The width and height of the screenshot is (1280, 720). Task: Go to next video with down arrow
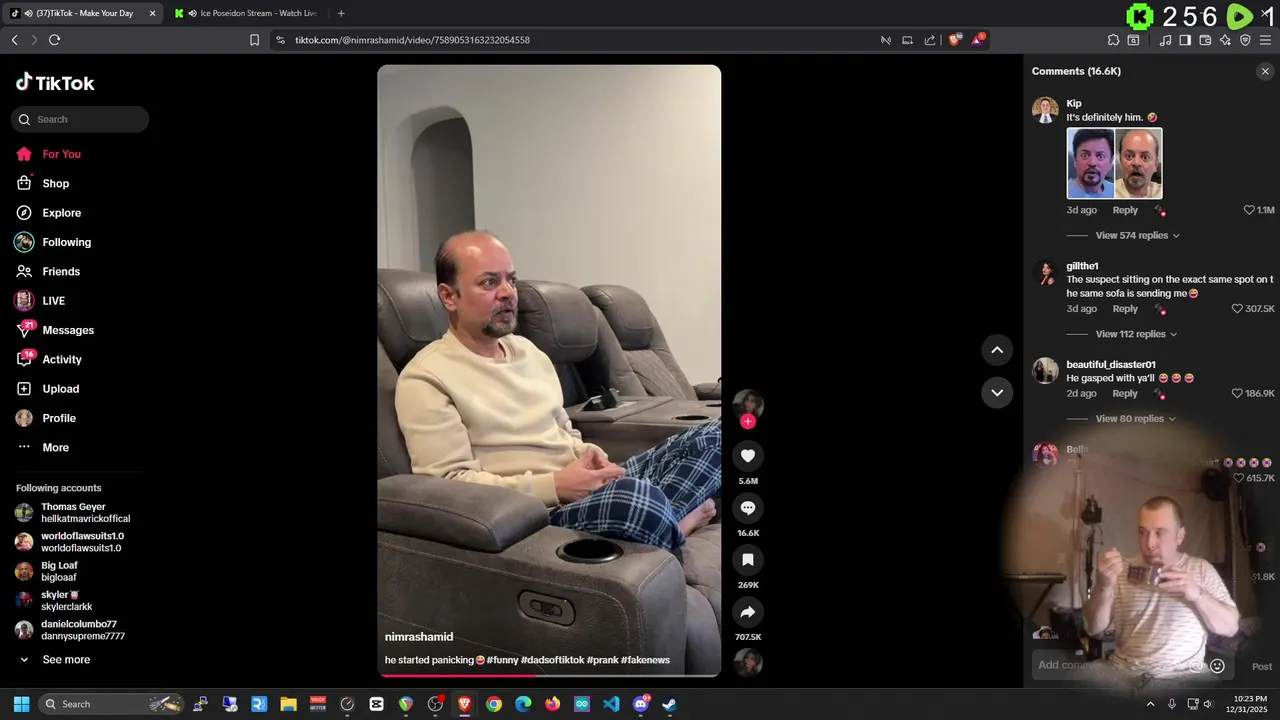pos(997,392)
